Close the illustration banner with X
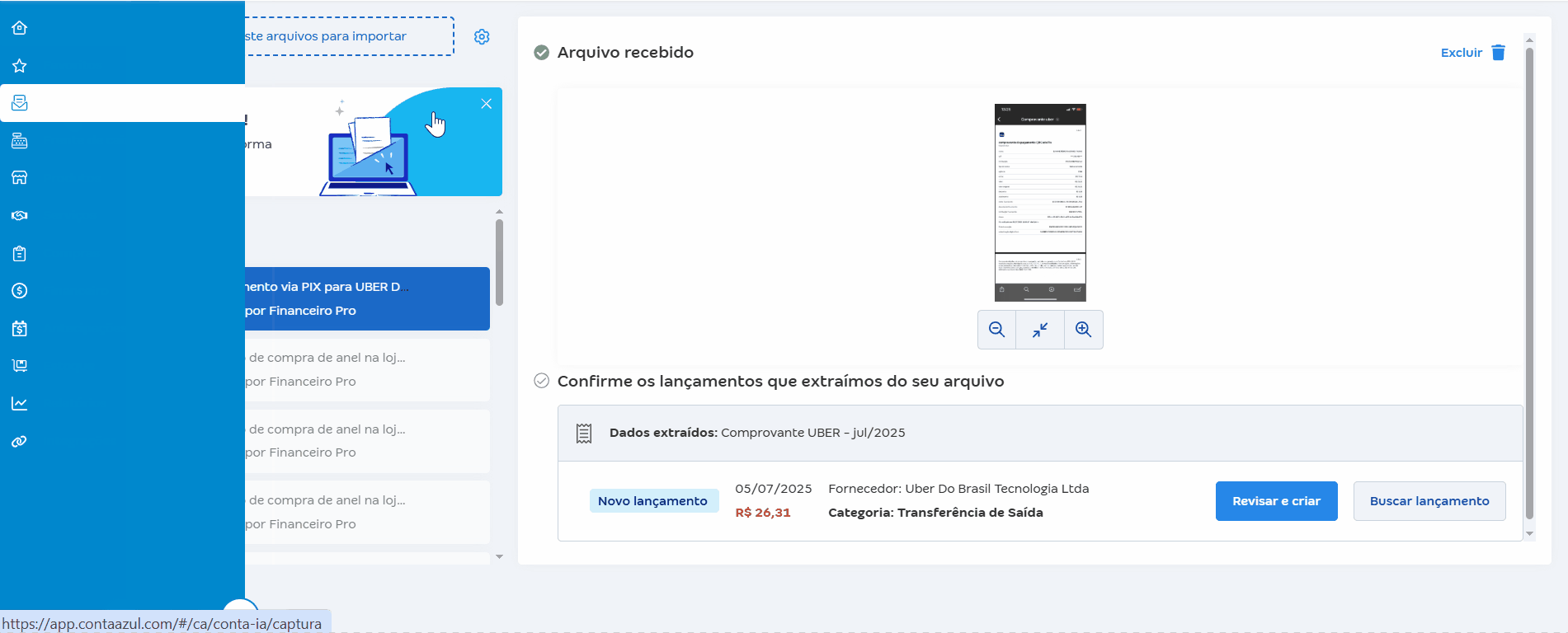The image size is (1568, 633). [x=487, y=104]
